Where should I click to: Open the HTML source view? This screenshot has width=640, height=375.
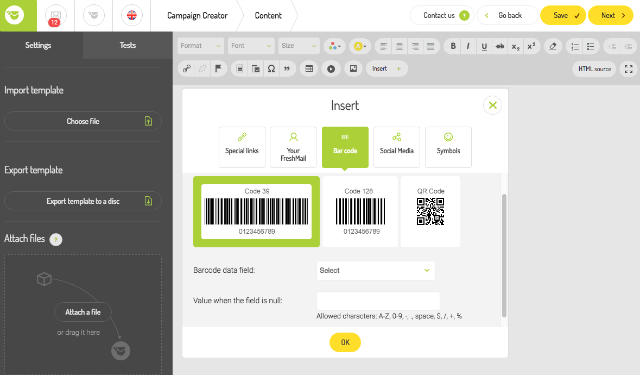click(594, 69)
